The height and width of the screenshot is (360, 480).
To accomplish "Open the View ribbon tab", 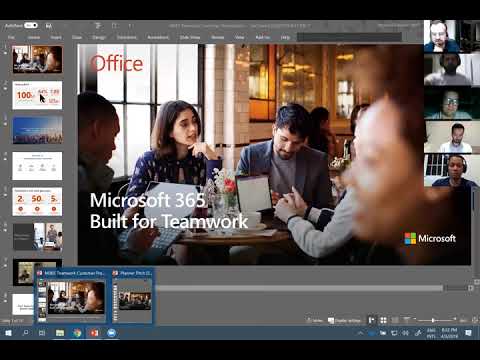I will click(240, 37).
